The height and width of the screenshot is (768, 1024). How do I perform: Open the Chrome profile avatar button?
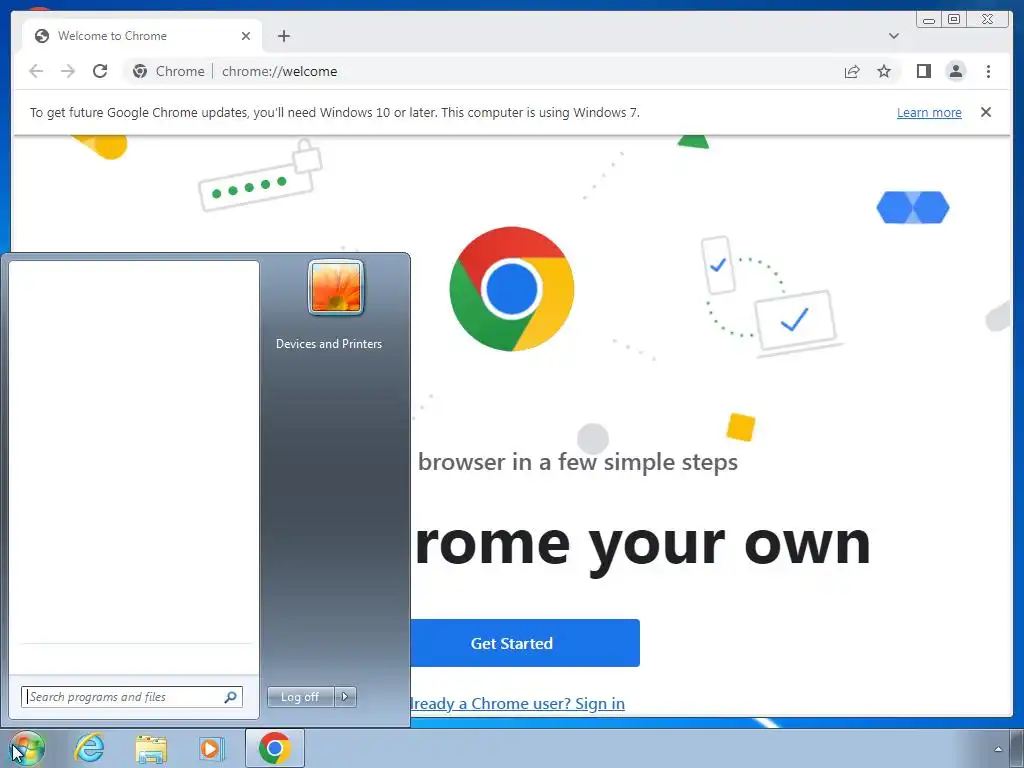click(955, 71)
